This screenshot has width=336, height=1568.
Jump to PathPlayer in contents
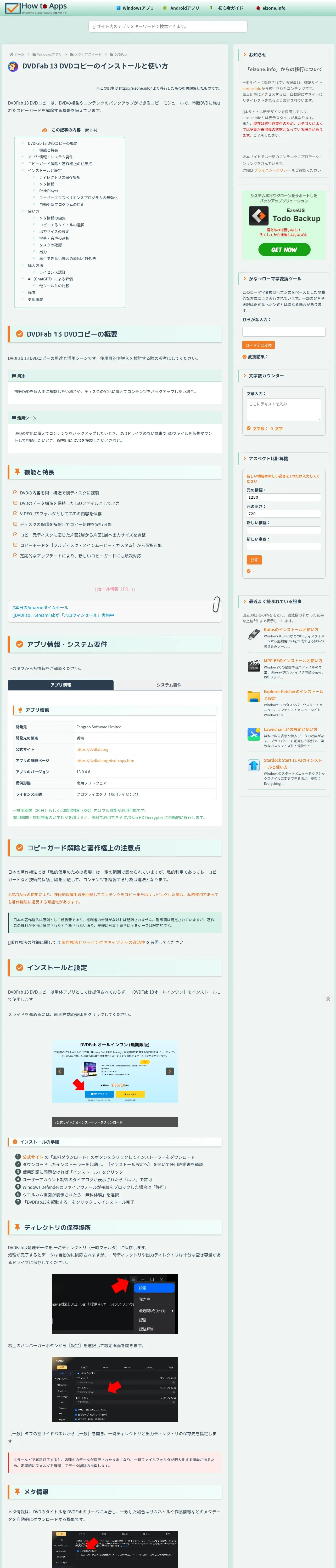[49, 191]
